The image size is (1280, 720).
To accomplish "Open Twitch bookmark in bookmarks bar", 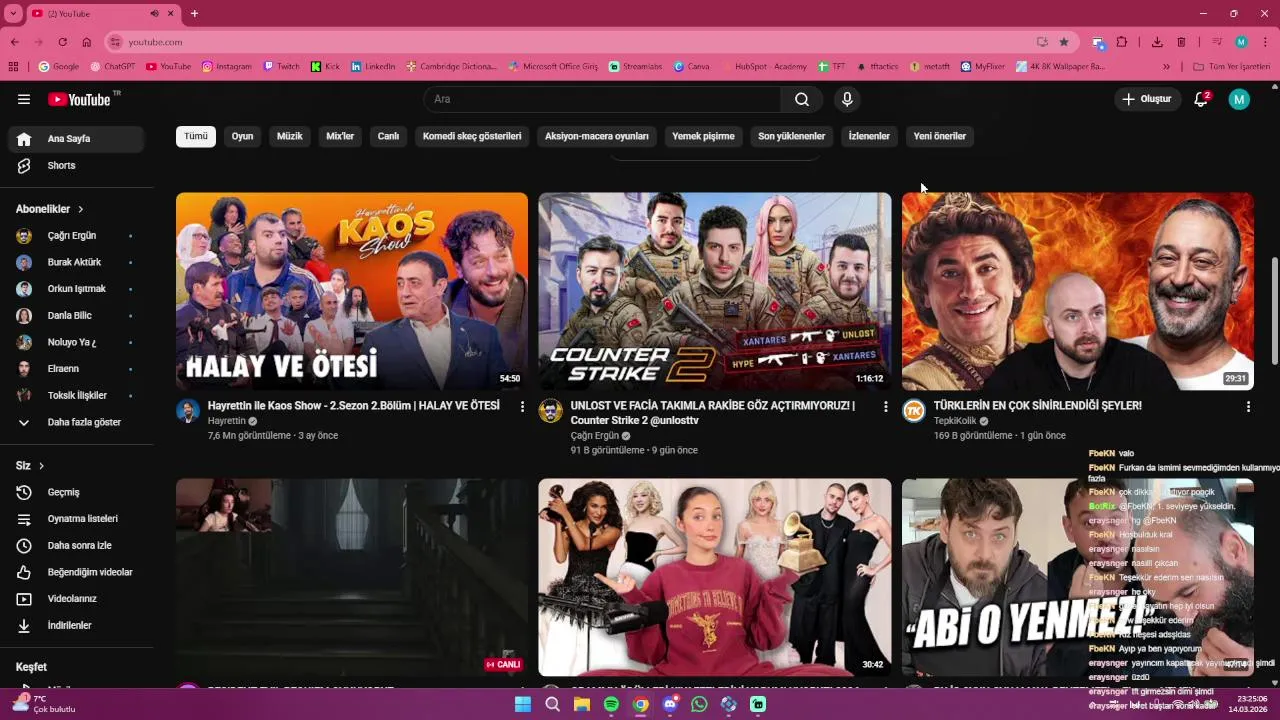I will 281,66.
